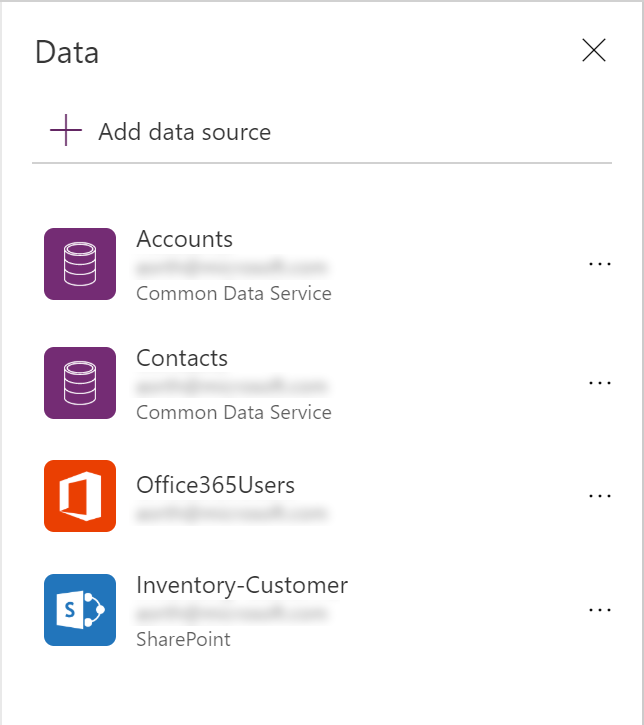Click the Inventory-Customer SharePoint icon
644x725 pixels.
point(80,610)
